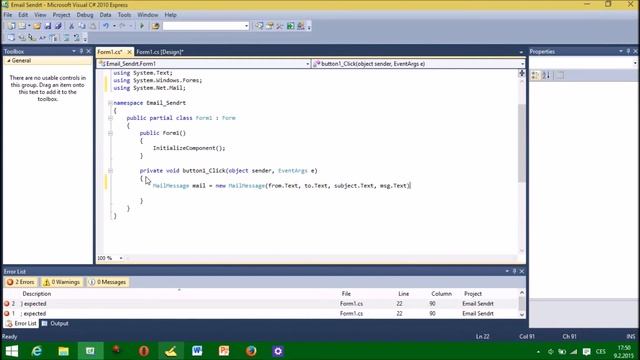The image size is (640, 360).
Task: Click the Undo arrow icon
Action: (106, 26)
